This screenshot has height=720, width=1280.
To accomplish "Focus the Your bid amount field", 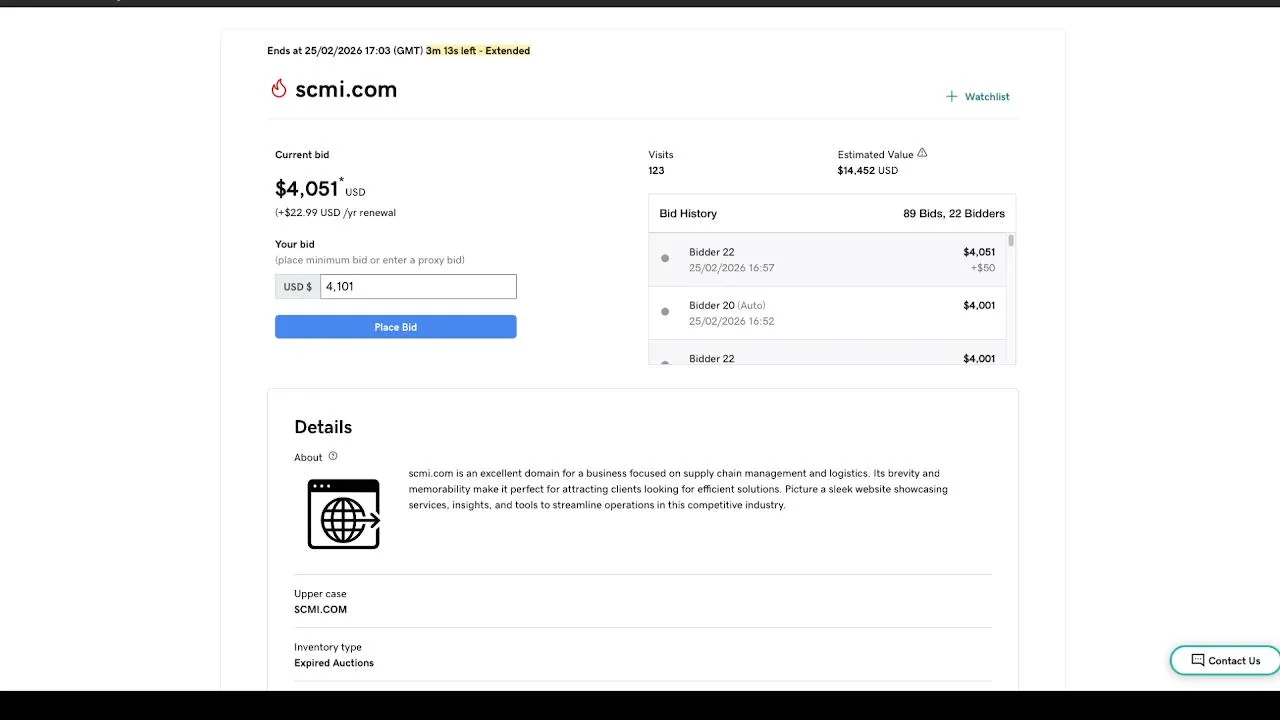I will [x=418, y=287].
